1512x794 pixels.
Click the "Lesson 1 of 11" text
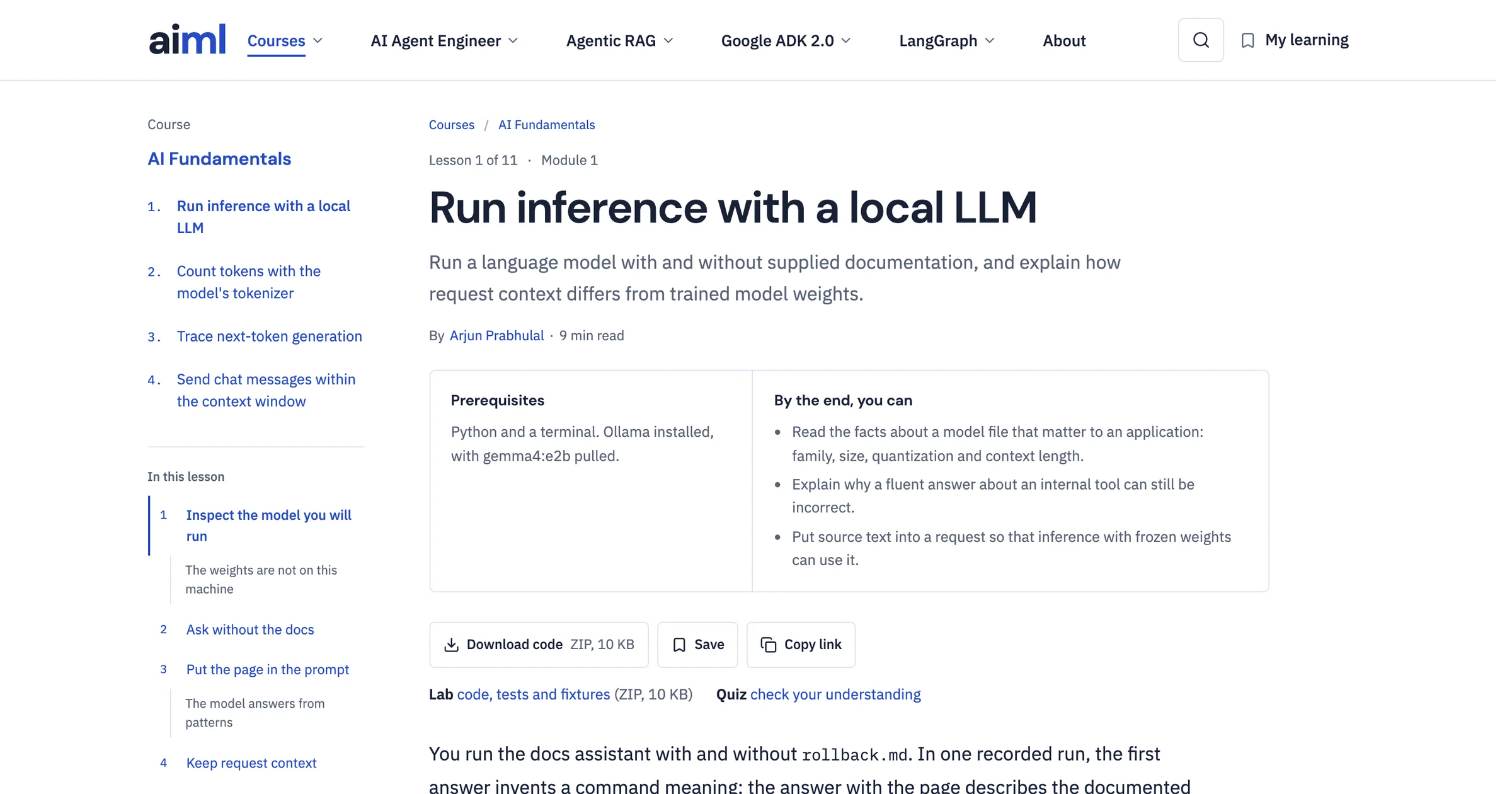click(x=472, y=160)
